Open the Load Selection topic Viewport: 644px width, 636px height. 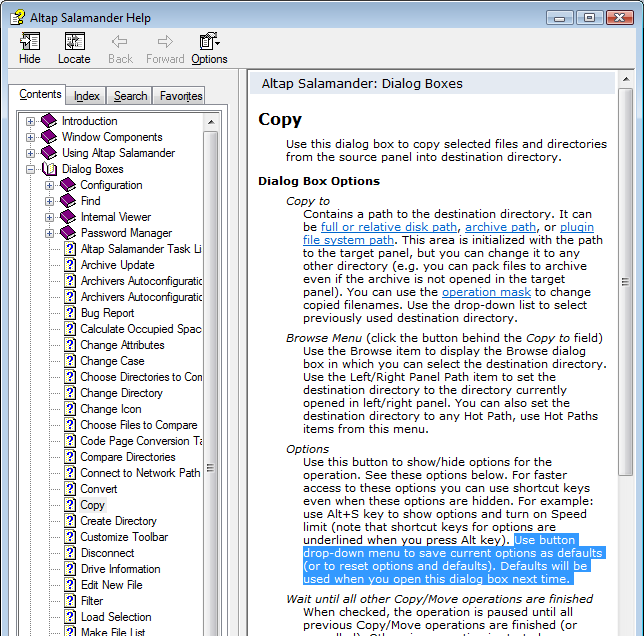pyautogui.click(x=116, y=617)
